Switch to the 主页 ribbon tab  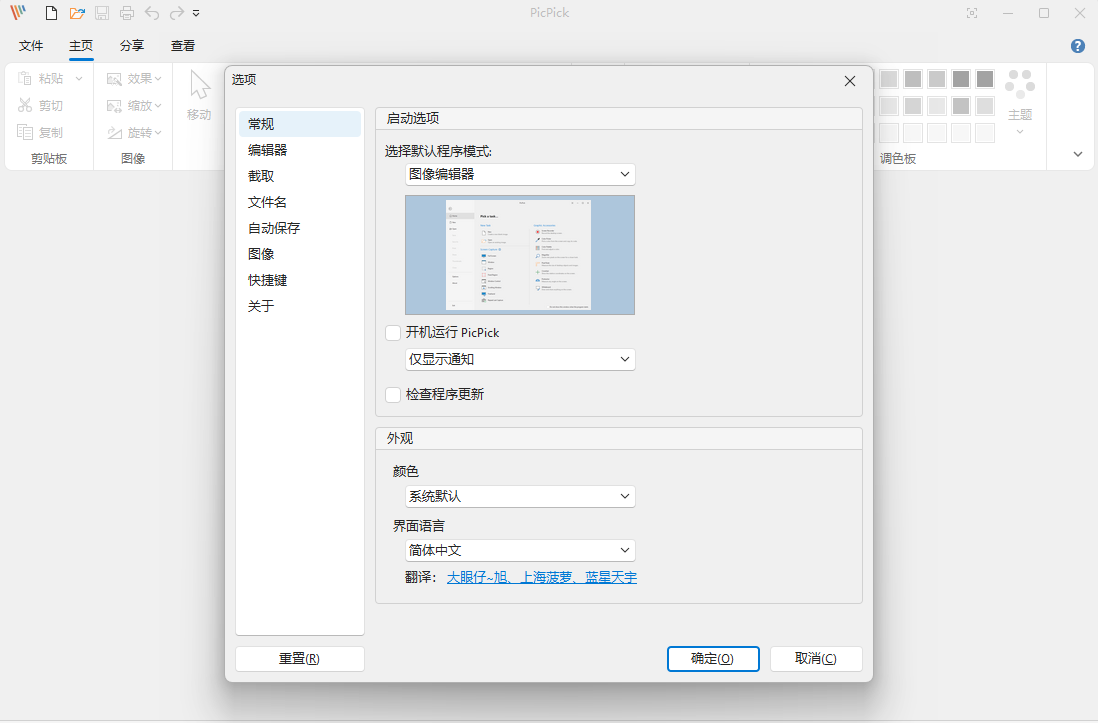pos(81,46)
